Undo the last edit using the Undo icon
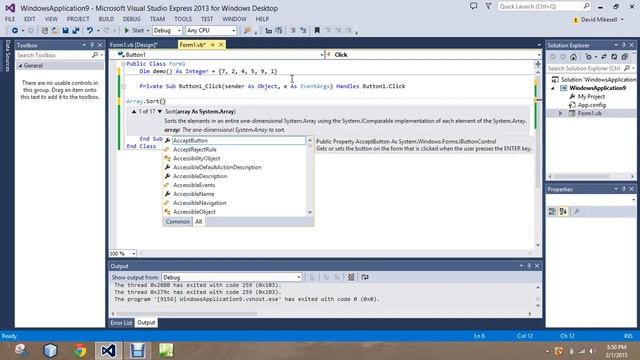Image resolution: width=640 pixels, height=360 pixels. click(x=89, y=31)
